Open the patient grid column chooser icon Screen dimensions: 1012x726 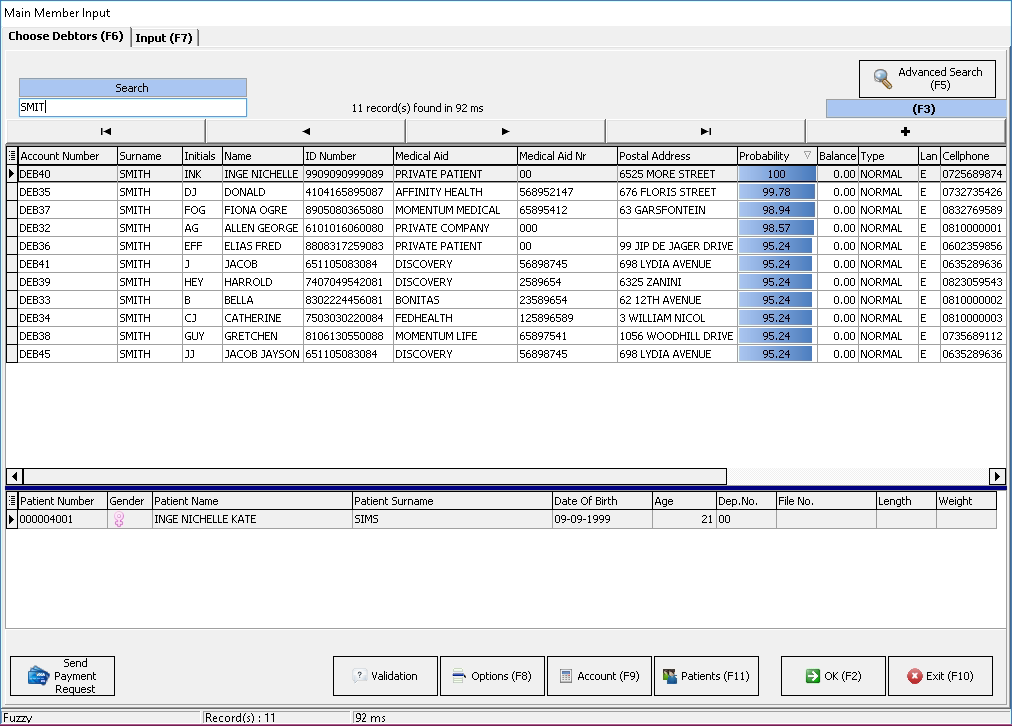[x=12, y=501]
